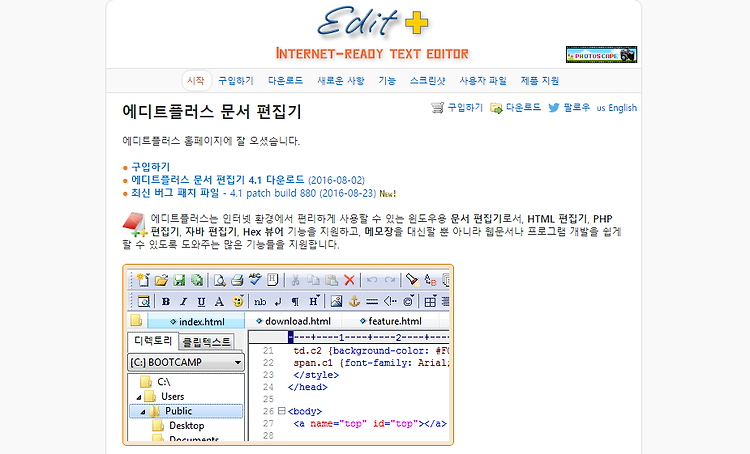750x454 pixels.
Task: Open 구입하기 in the top navigation bar
Action: (x=236, y=81)
